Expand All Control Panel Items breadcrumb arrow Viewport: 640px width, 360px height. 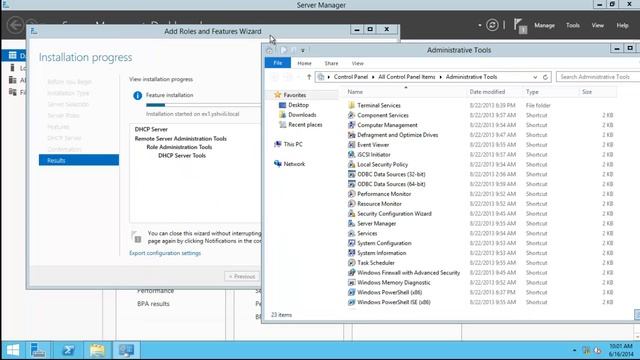[440, 77]
